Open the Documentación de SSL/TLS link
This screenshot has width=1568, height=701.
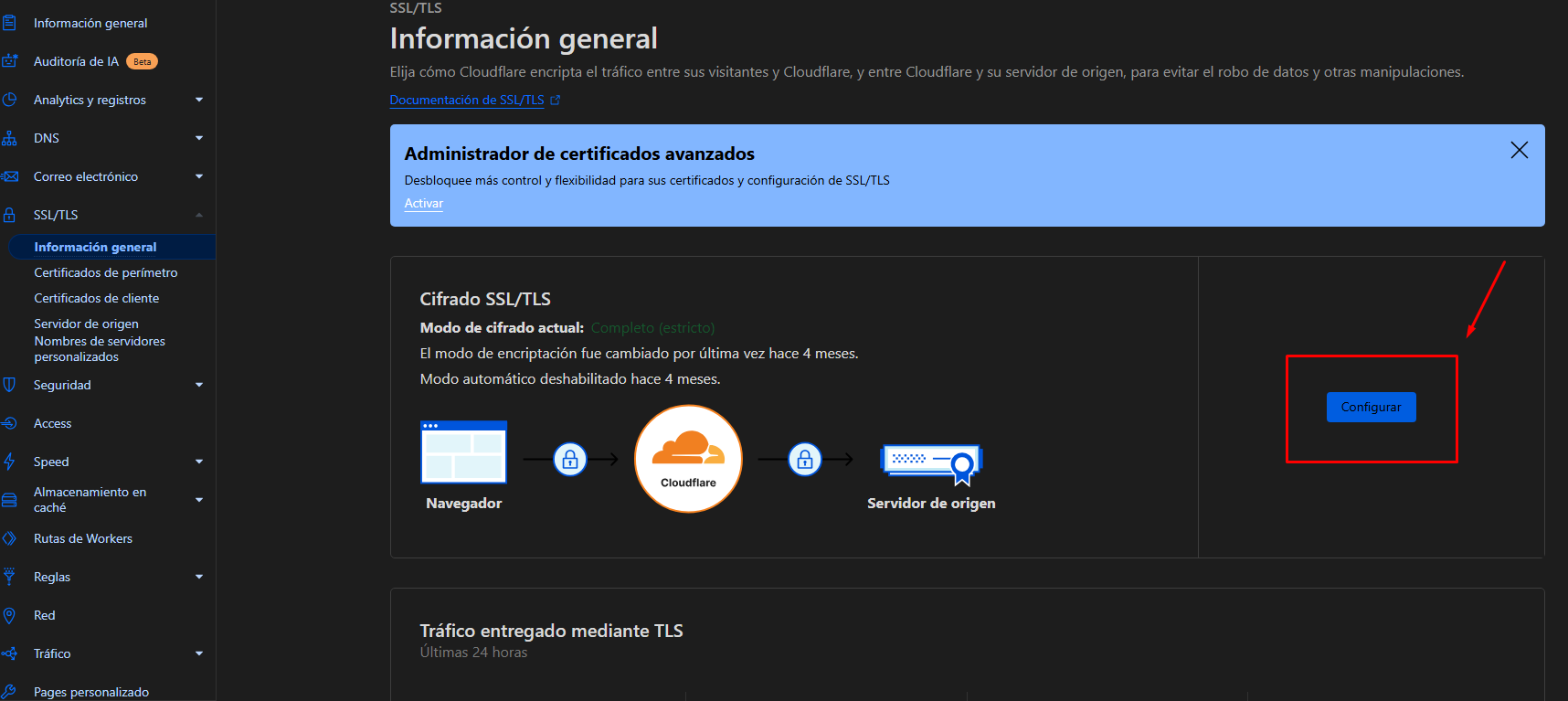click(x=467, y=100)
